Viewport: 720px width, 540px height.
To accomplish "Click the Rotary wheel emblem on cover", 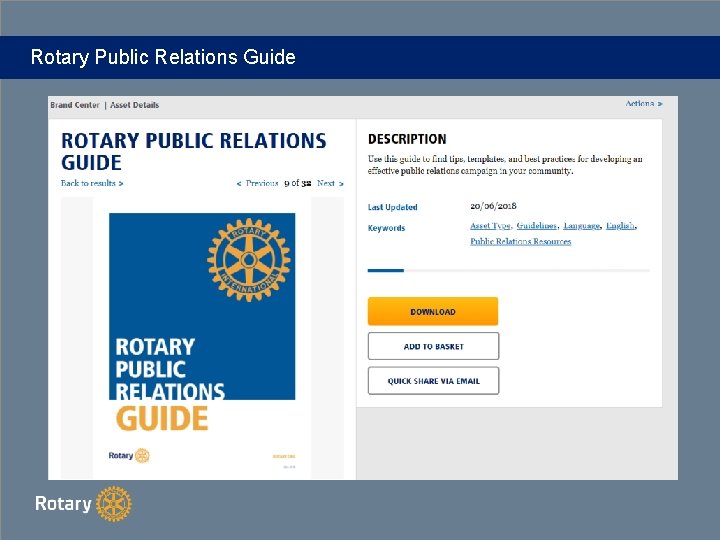I will 249,260.
